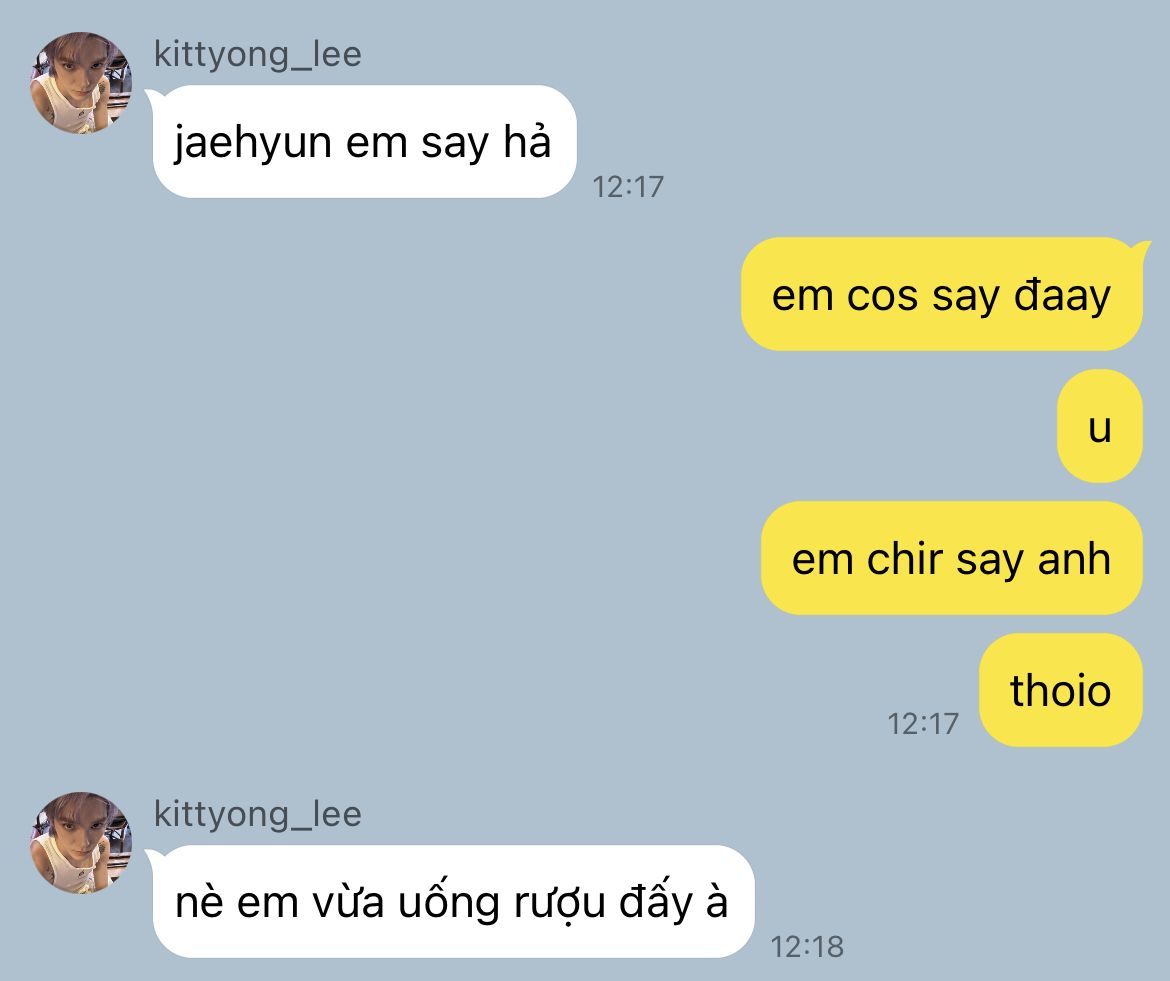Screen dimensions: 1170x981
Task: Click the word 'đaay' in the yellow bubble
Action: [x=1063, y=296]
